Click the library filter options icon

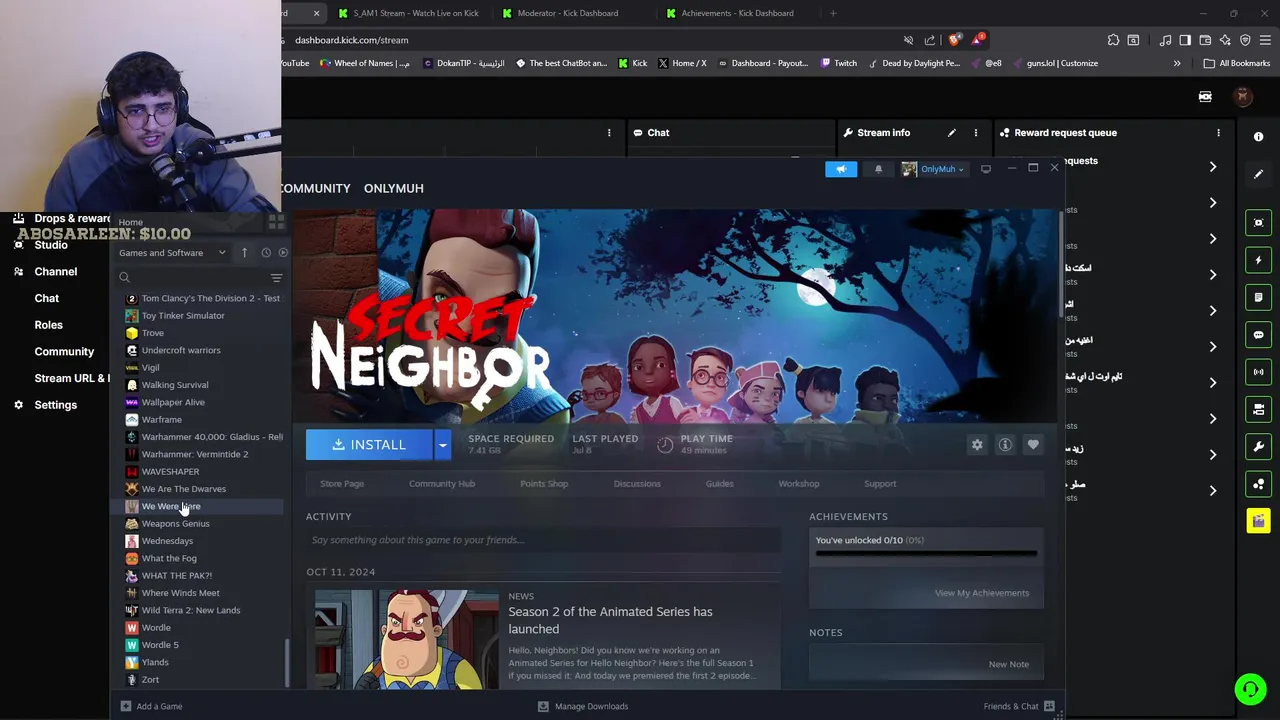point(276,278)
